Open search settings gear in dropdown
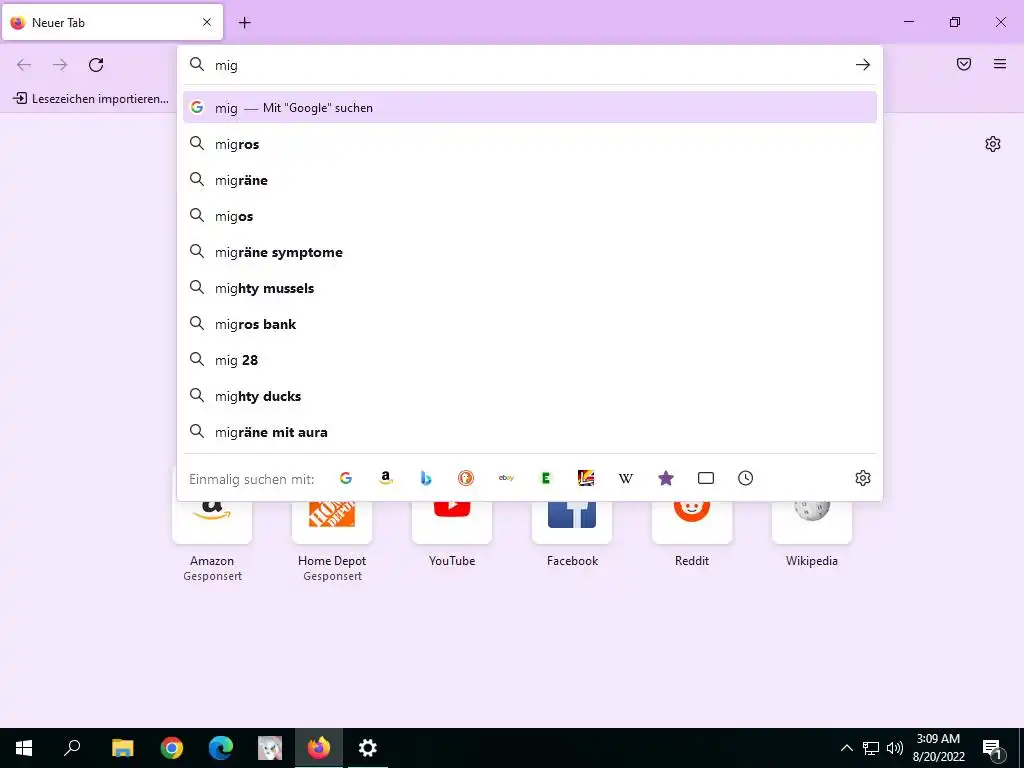Viewport: 1024px width, 768px height. point(863,478)
